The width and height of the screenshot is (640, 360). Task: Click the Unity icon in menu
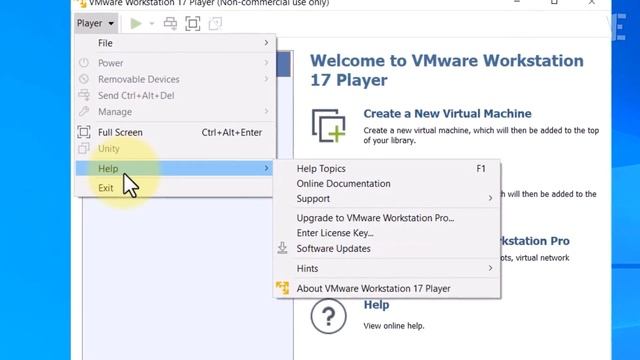(84, 148)
